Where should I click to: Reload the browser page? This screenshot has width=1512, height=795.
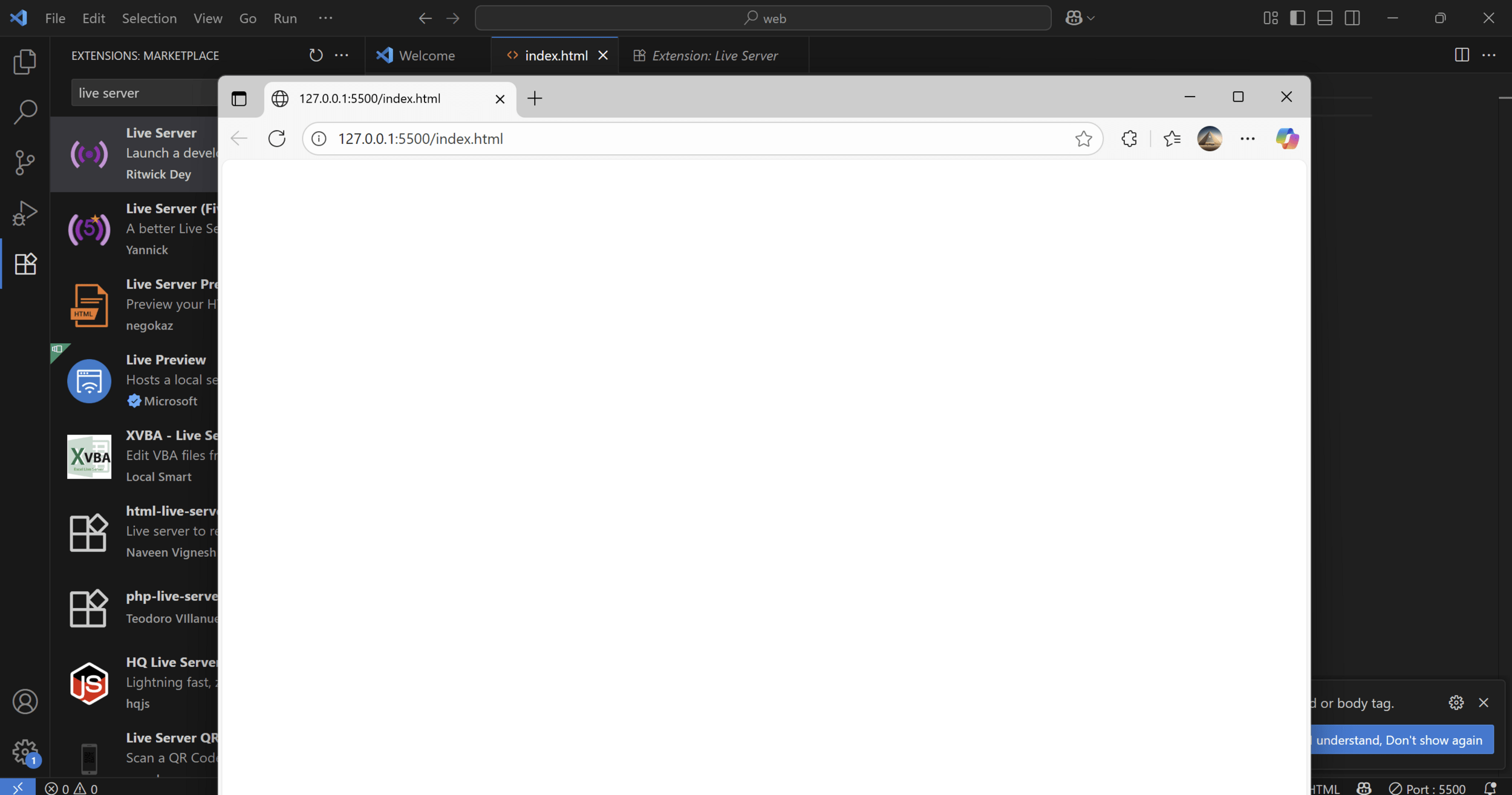[x=277, y=139]
